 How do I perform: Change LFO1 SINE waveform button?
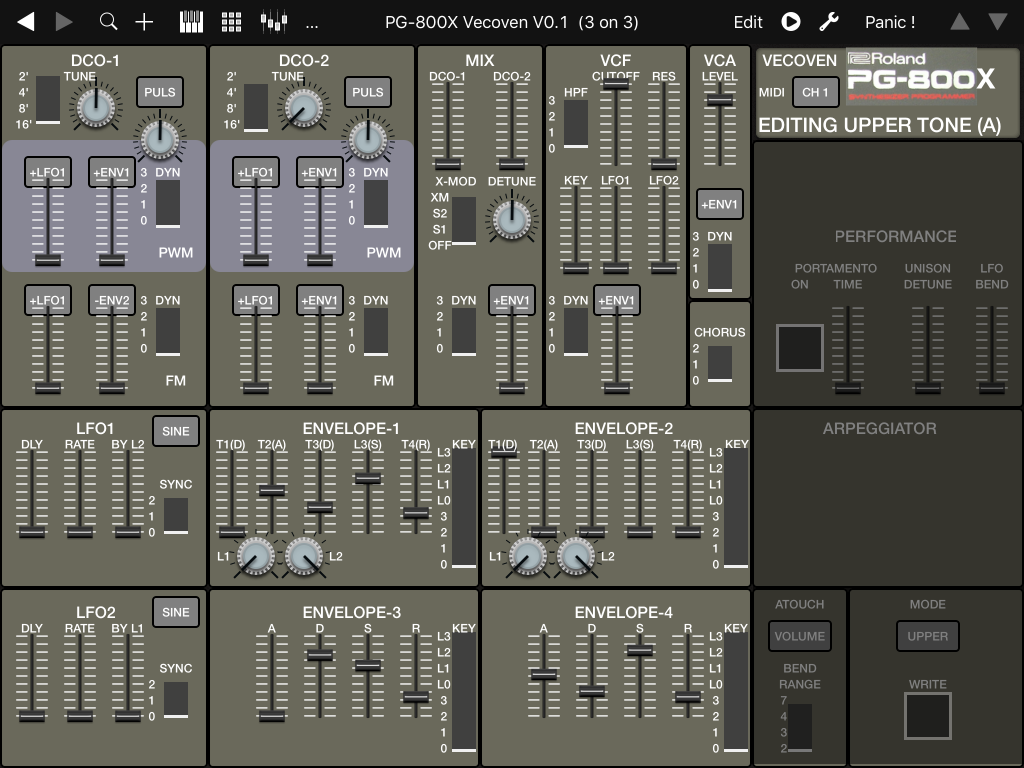click(x=176, y=431)
